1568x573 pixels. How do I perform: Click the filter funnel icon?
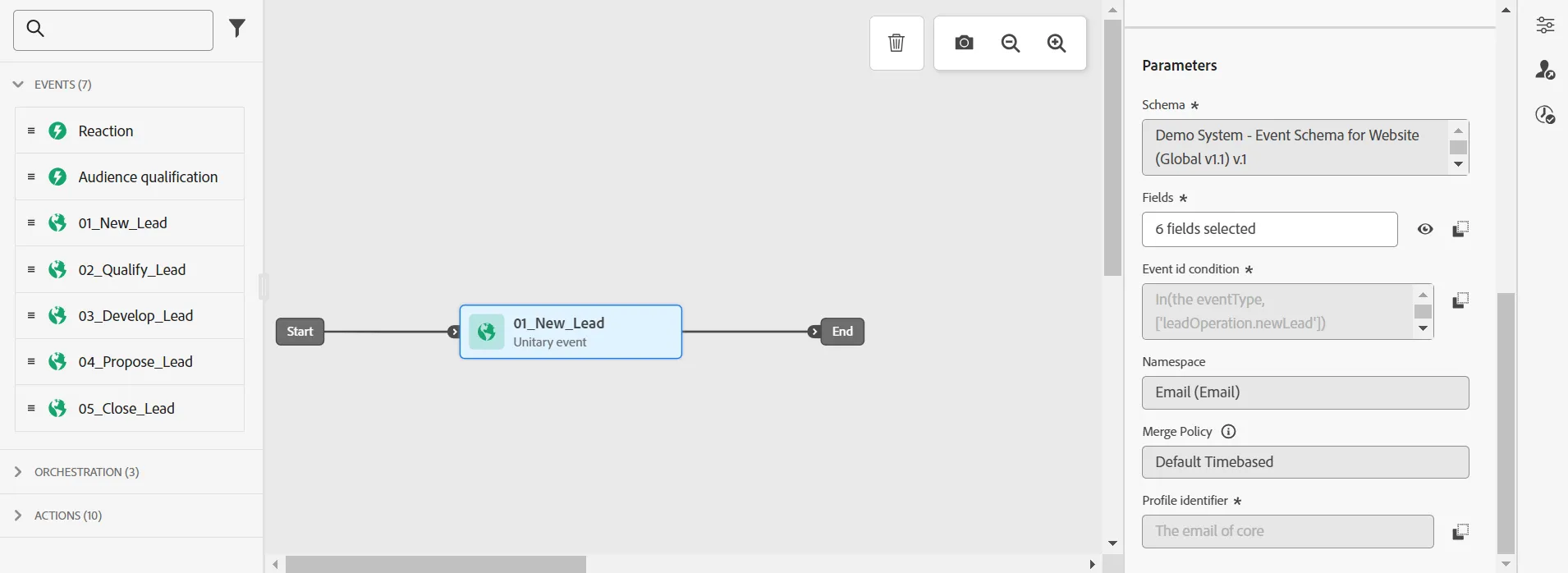click(x=237, y=29)
